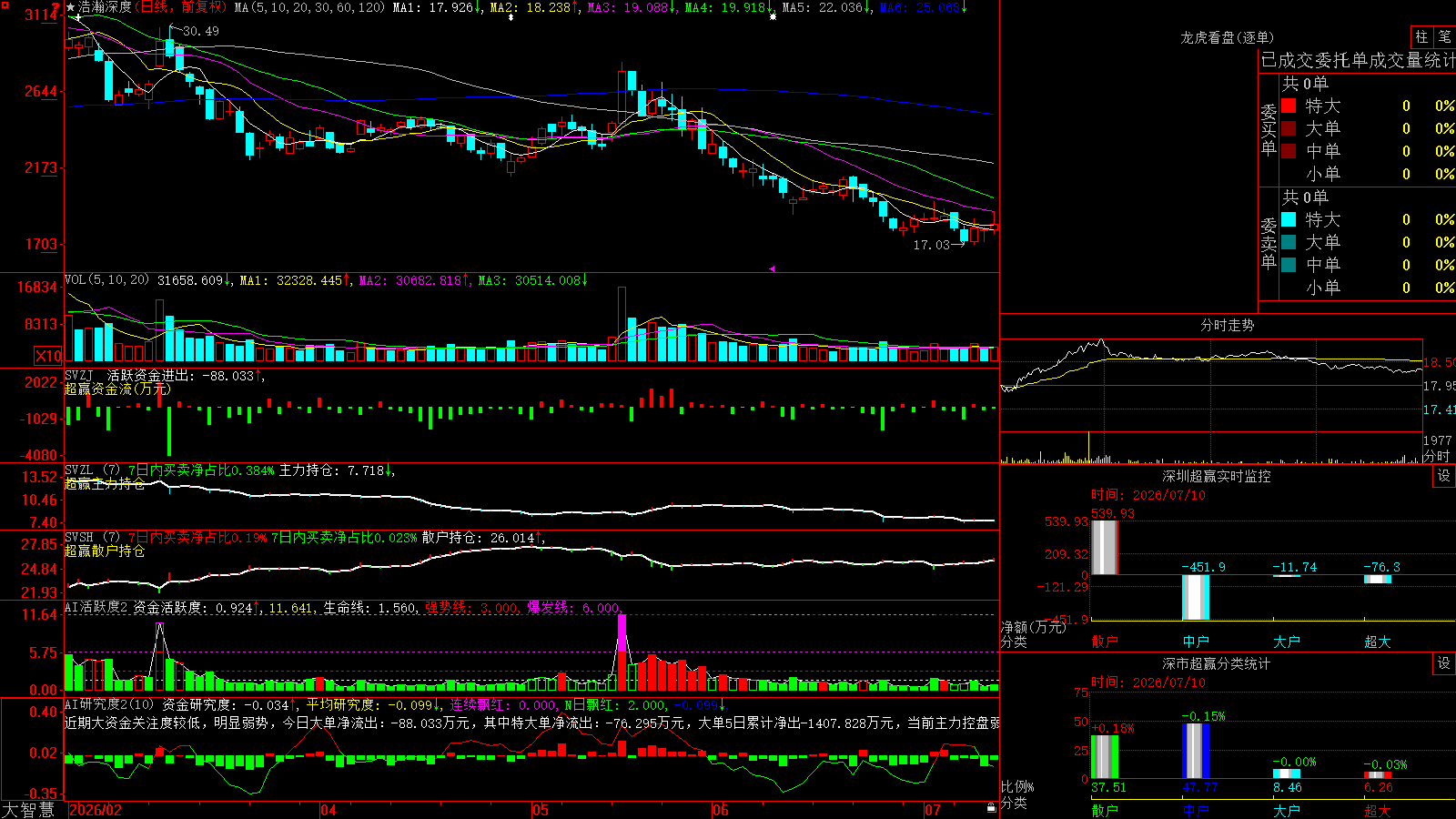Viewport: 1456px width, 819px height.
Task: Click the 浩瀚深度 stock name title
Action: pos(105,7)
